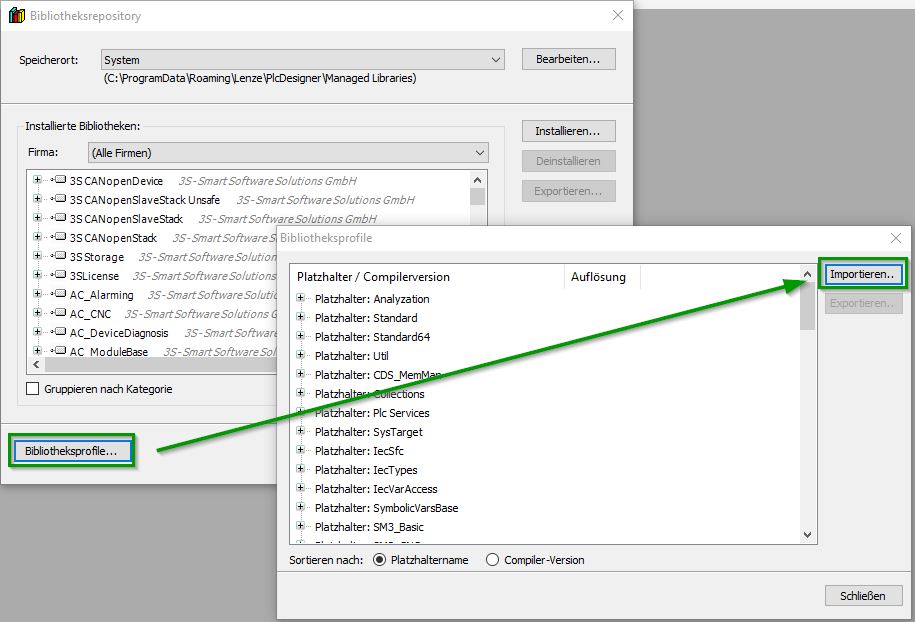Expand Platzhalter: Analyzation tree node
This screenshot has height=622, width=915.
(301, 299)
